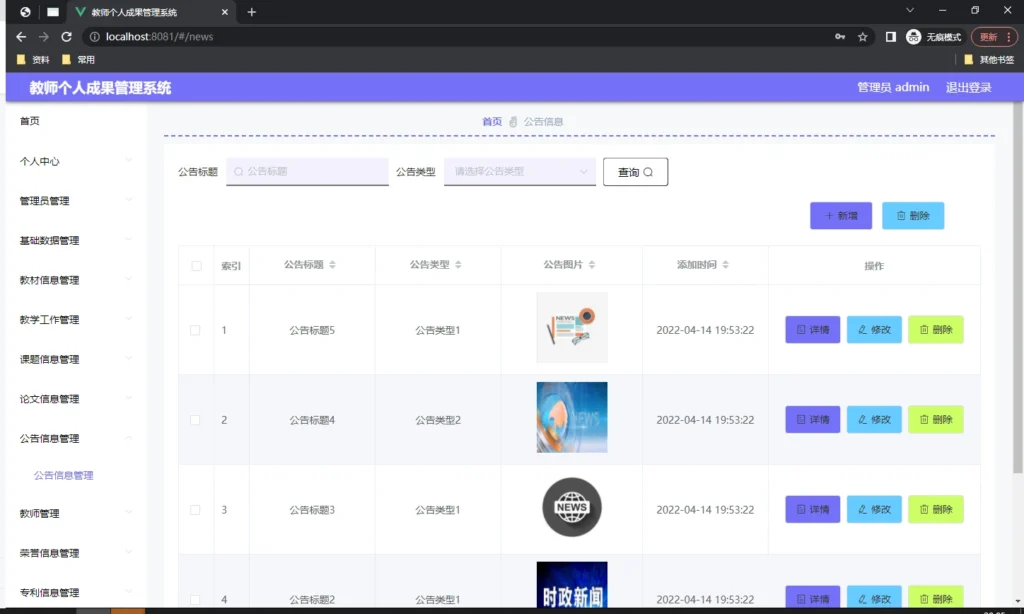Screen dimensions: 1024x614
Task: Click the pencil 修改 icon for 公告标题4
Action: (864, 419)
